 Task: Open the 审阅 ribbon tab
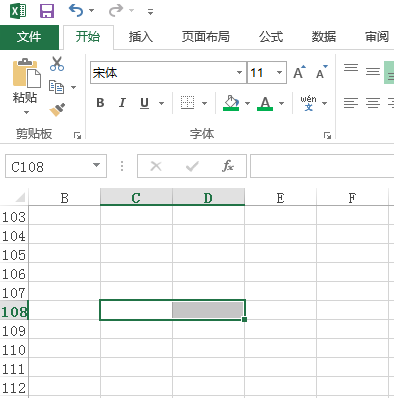[x=377, y=37]
